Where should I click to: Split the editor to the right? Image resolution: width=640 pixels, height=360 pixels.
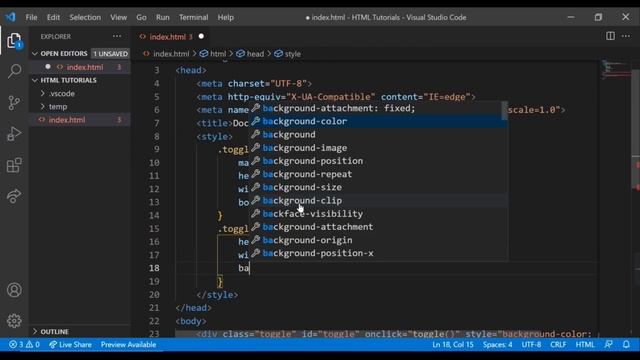tap(610, 36)
